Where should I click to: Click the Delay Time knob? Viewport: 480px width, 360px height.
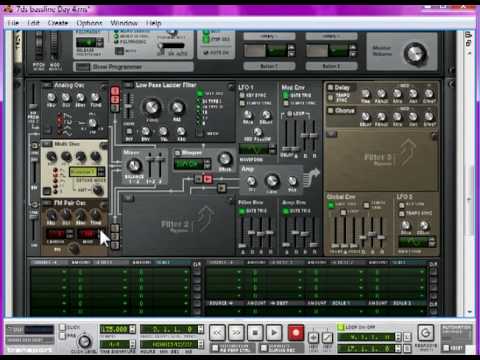[366, 93]
